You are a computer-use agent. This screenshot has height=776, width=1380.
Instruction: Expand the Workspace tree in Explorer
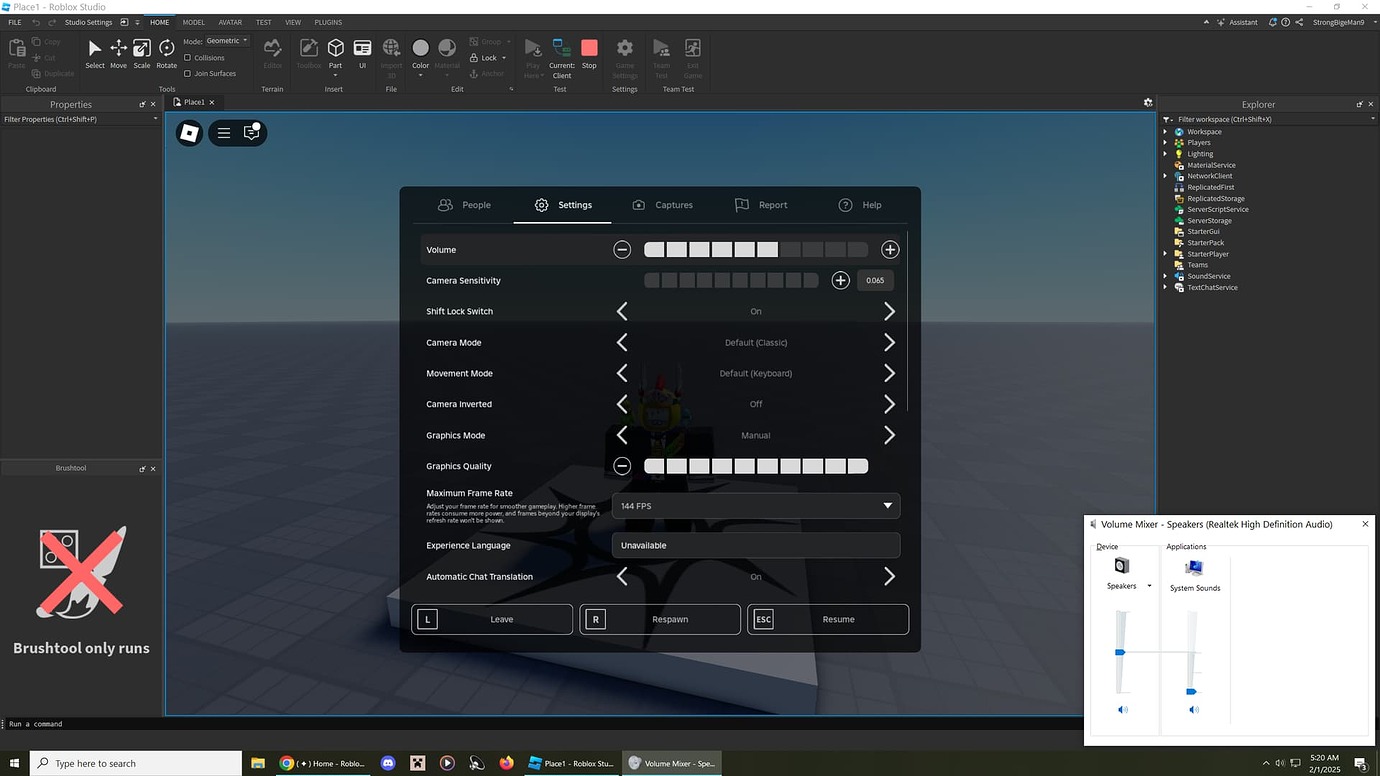point(1165,131)
